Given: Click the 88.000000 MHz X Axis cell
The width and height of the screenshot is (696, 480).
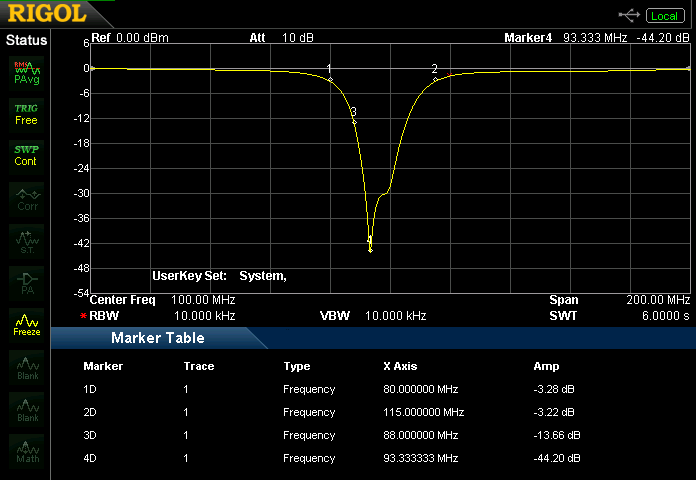Looking at the screenshot, I should pyautogui.click(x=420, y=435).
